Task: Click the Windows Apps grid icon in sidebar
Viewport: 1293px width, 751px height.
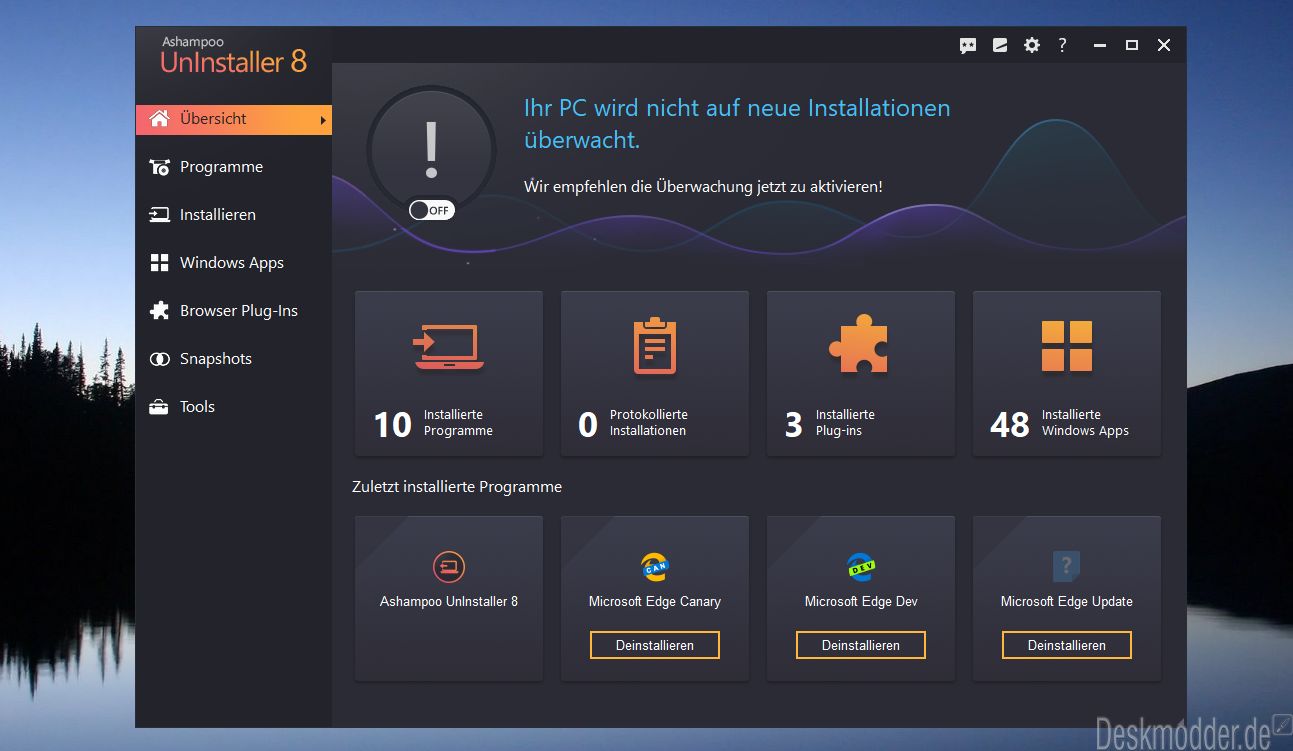Action: [159, 263]
